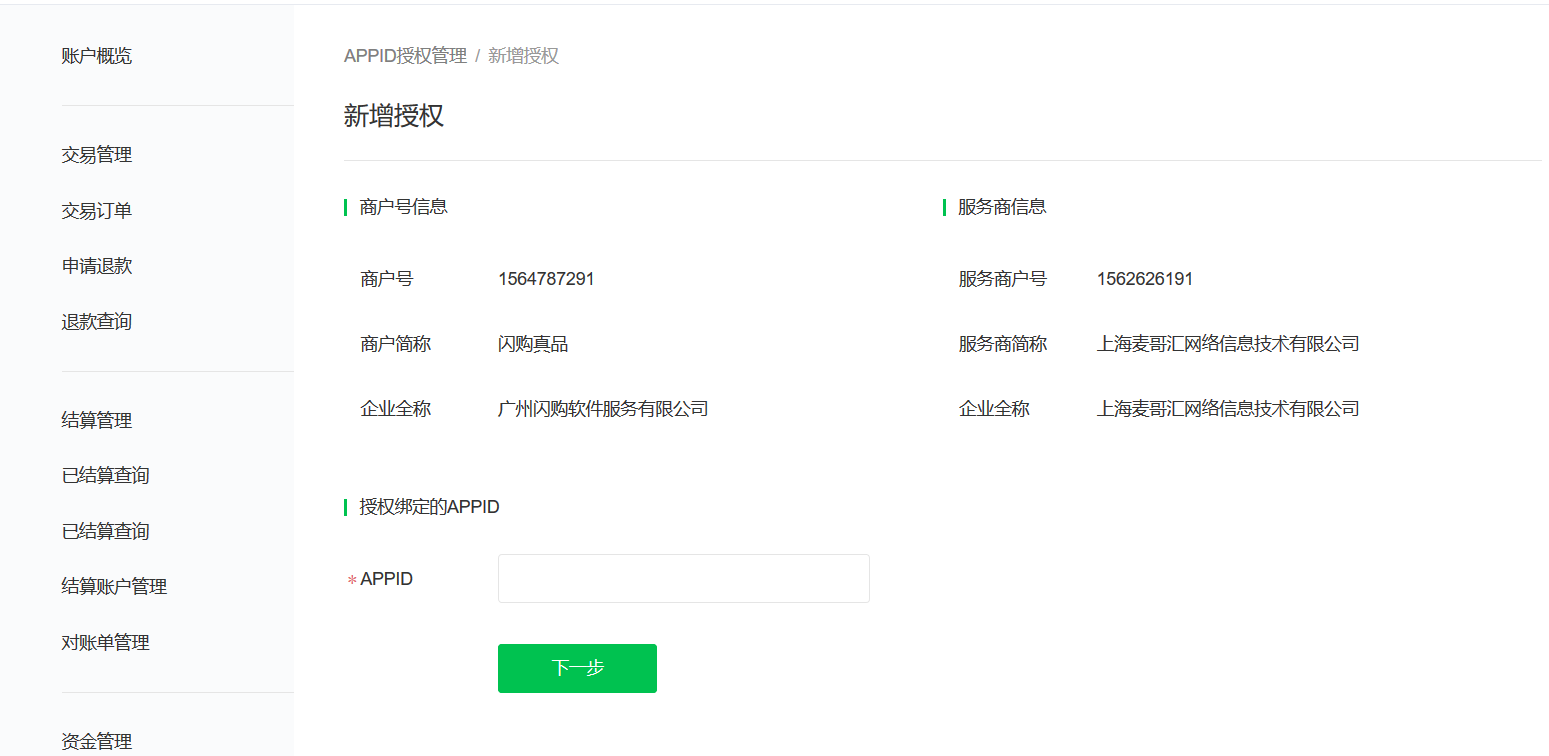Viewport: 1549px width, 756px height.
Task: Focus the APPID input field
Action: click(684, 579)
